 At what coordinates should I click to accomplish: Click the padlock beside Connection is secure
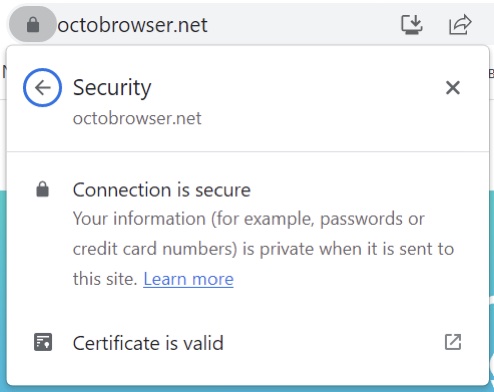tap(42, 189)
